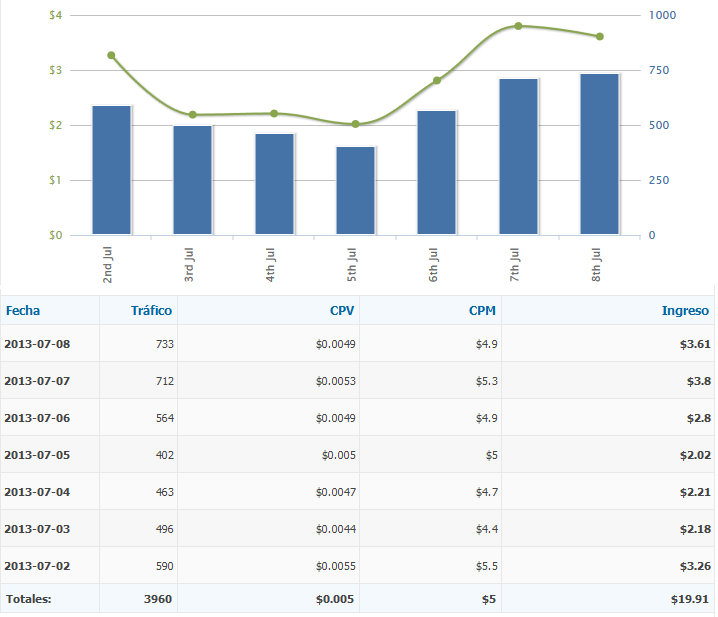Click income value $2.02
718x617 pixels.
click(x=695, y=455)
